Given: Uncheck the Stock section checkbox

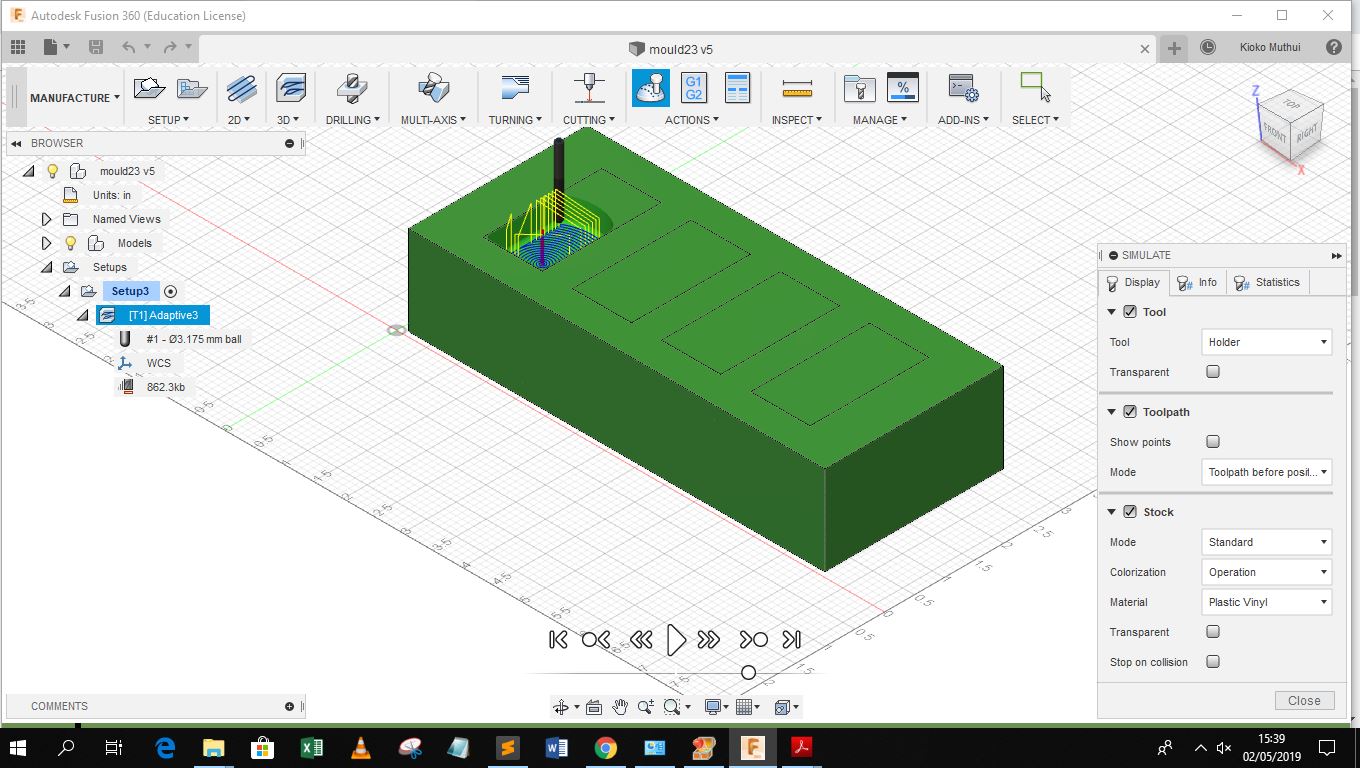Looking at the screenshot, I should [1130, 512].
